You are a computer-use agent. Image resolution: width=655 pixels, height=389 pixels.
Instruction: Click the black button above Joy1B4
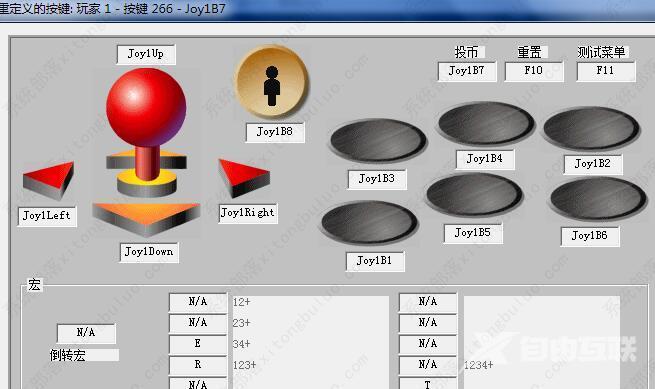[x=486, y=124]
